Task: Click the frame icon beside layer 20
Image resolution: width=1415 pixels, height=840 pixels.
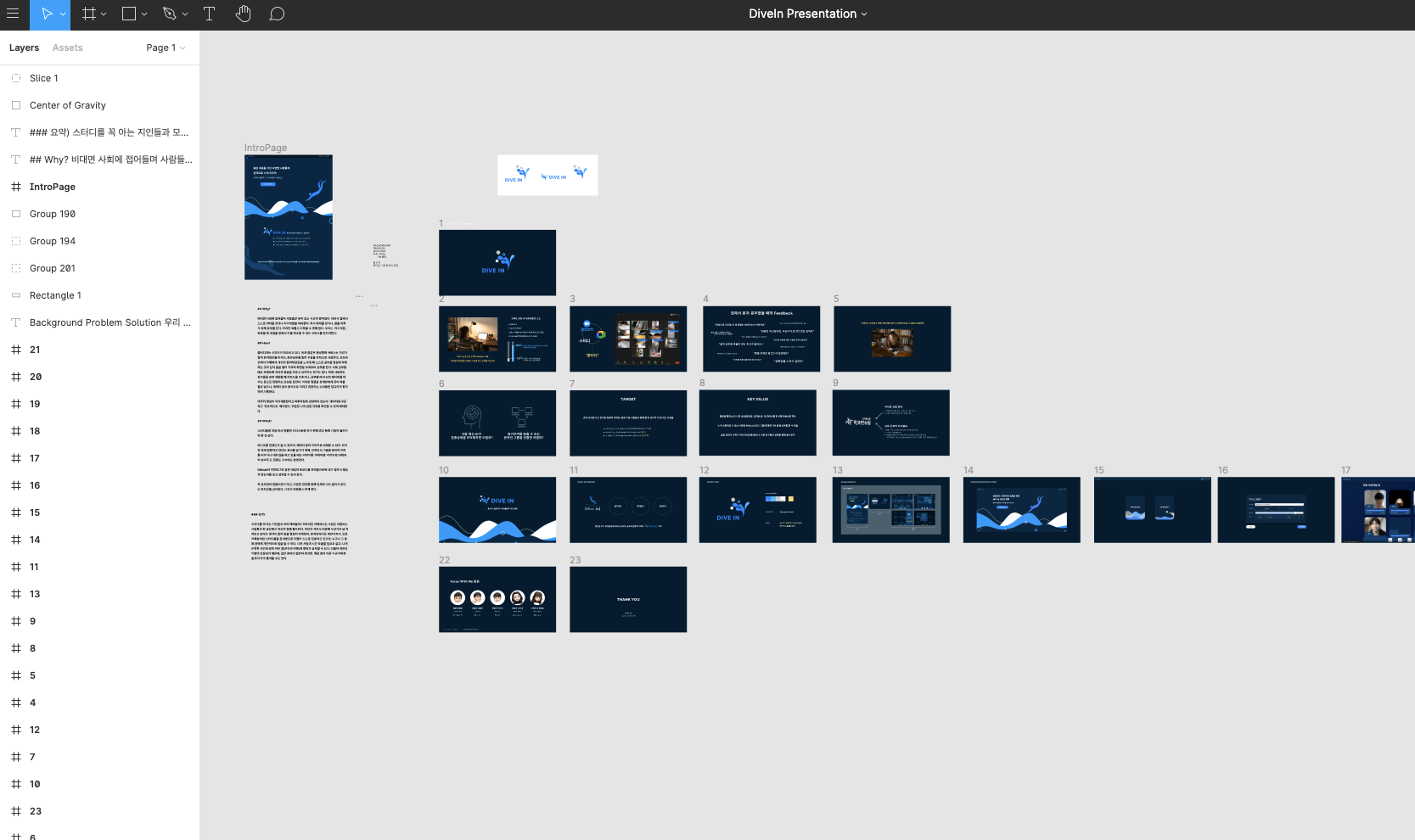Action: click(x=15, y=377)
